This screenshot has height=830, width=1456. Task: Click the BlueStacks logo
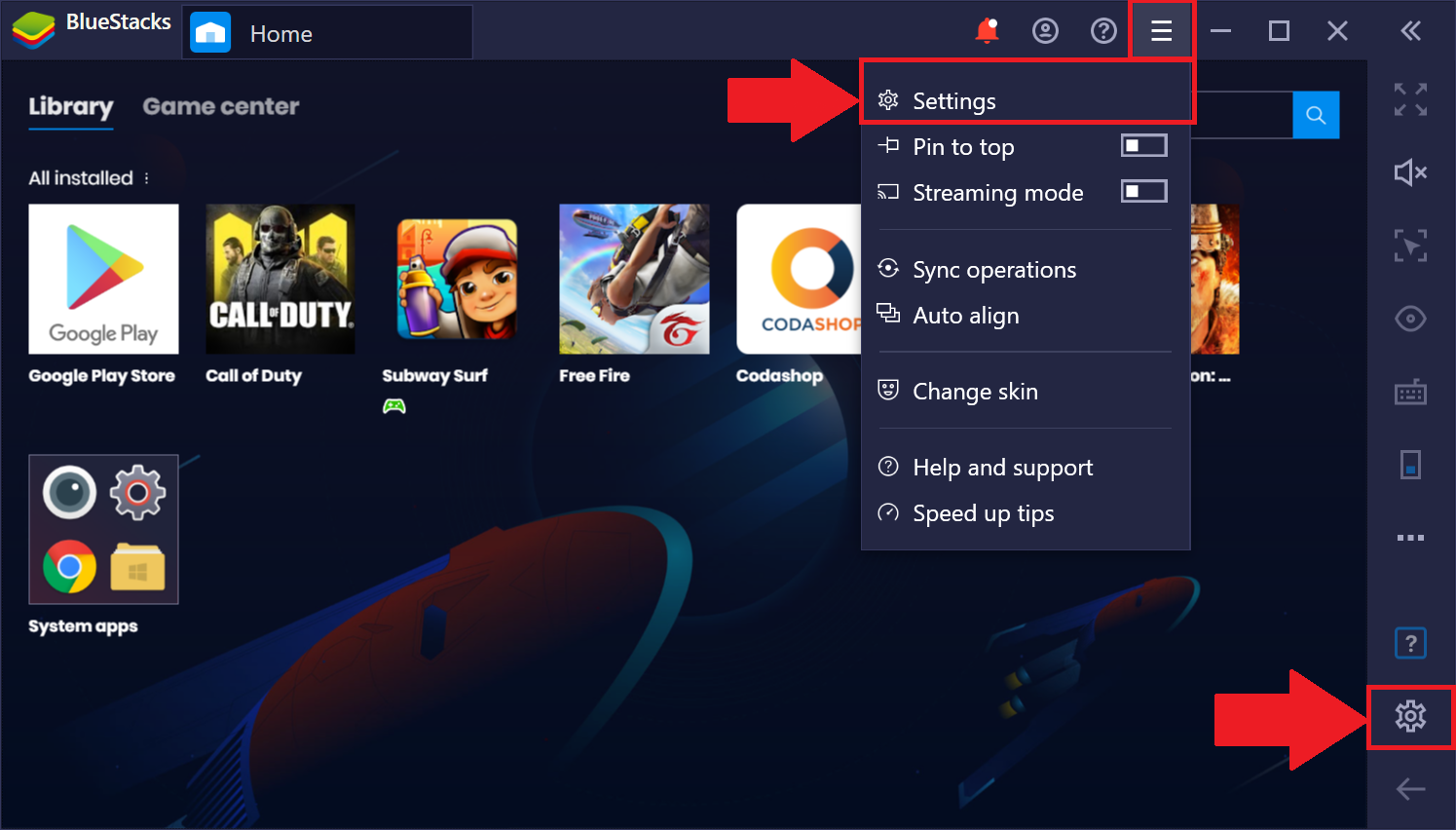[33, 31]
